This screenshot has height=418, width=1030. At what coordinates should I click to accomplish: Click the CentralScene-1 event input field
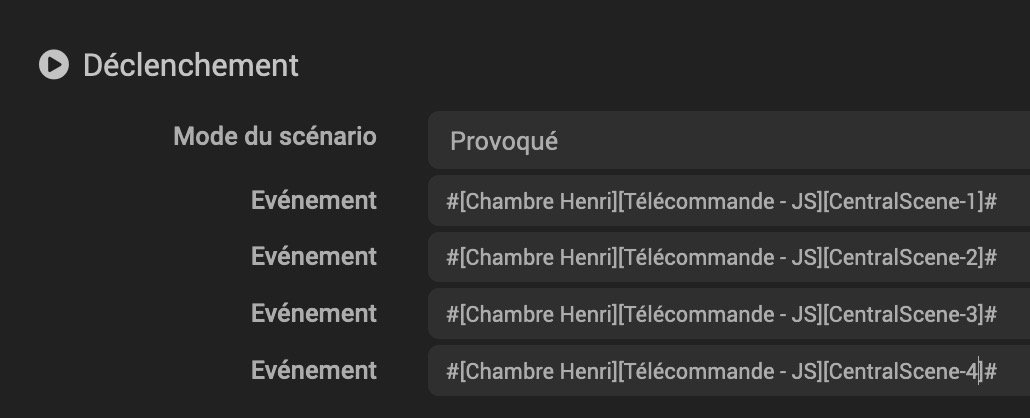tap(728, 201)
